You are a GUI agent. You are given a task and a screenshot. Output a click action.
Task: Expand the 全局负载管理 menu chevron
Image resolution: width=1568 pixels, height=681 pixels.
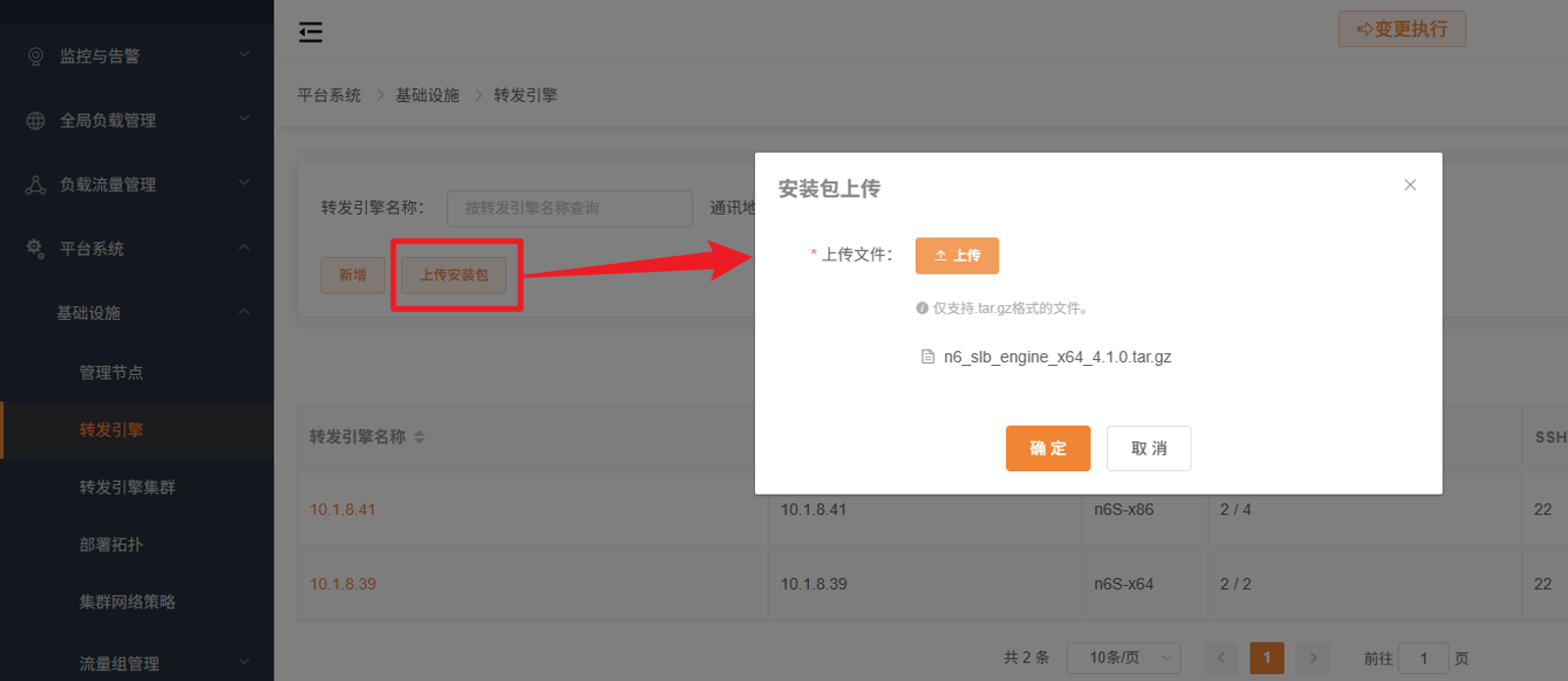click(244, 119)
